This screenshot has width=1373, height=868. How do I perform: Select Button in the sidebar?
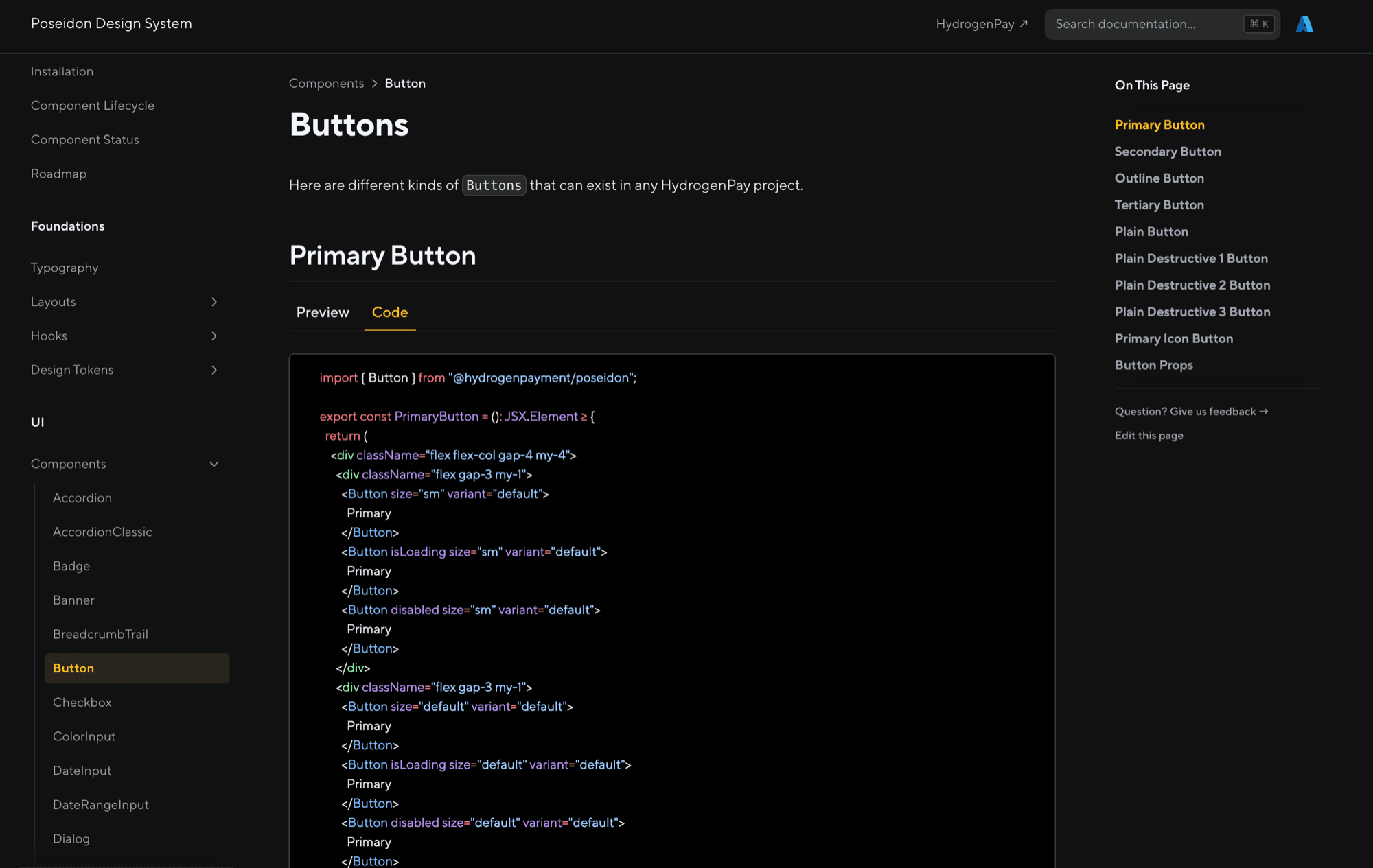[x=137, y=668]
